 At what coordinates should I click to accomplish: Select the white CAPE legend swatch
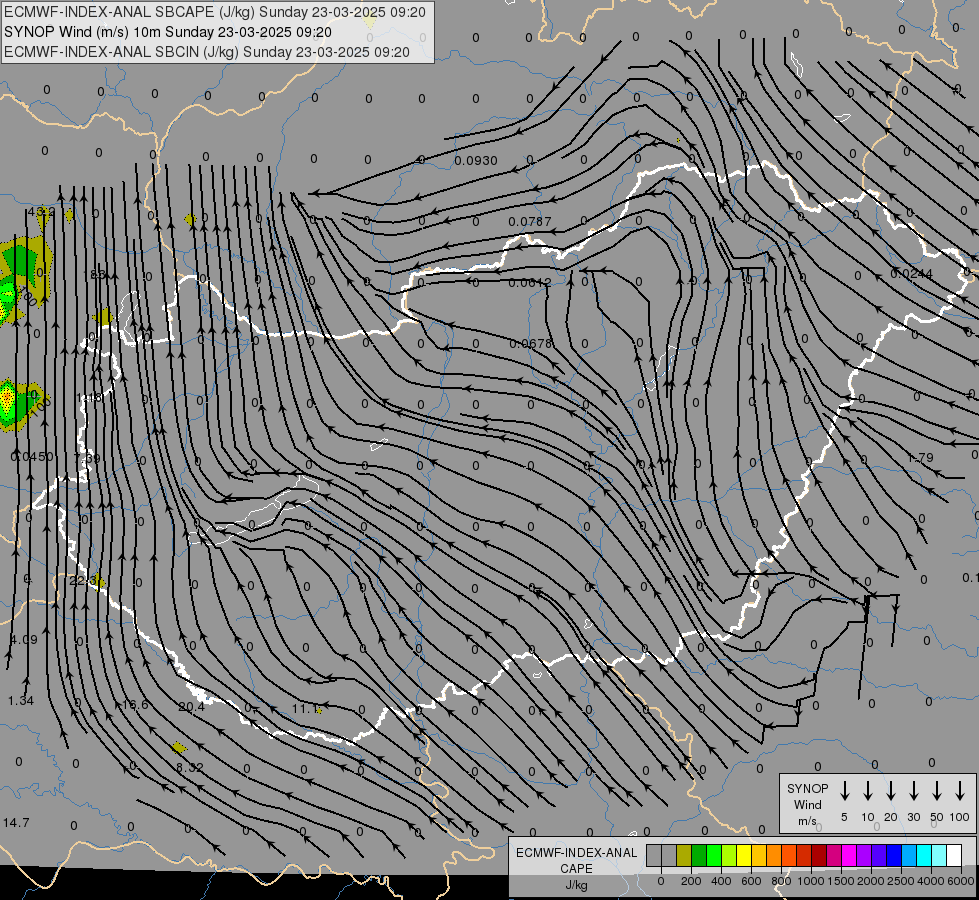coord(955,855)
